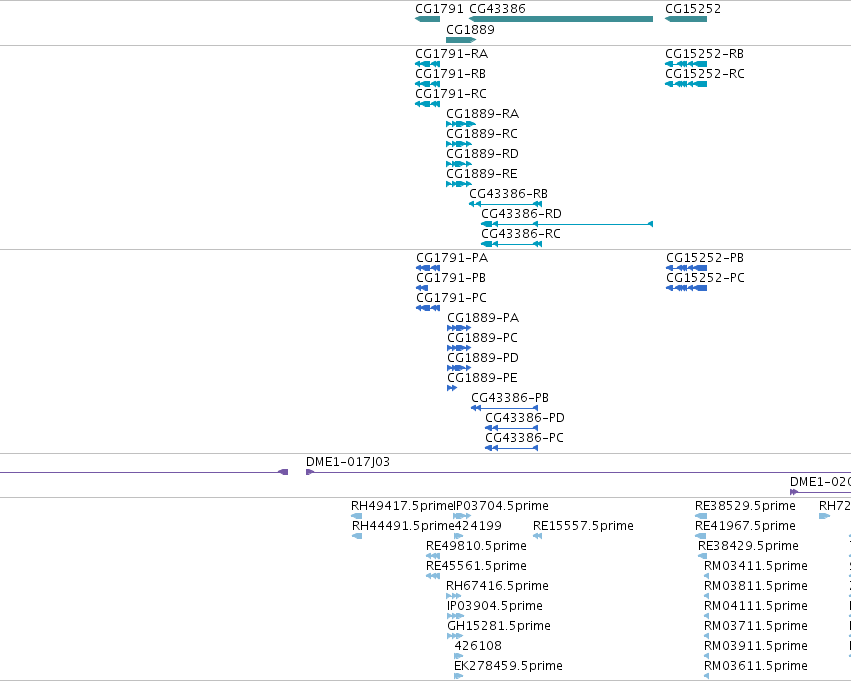
Task: Open EST RM03411.5prime
Action: [756, 567]
